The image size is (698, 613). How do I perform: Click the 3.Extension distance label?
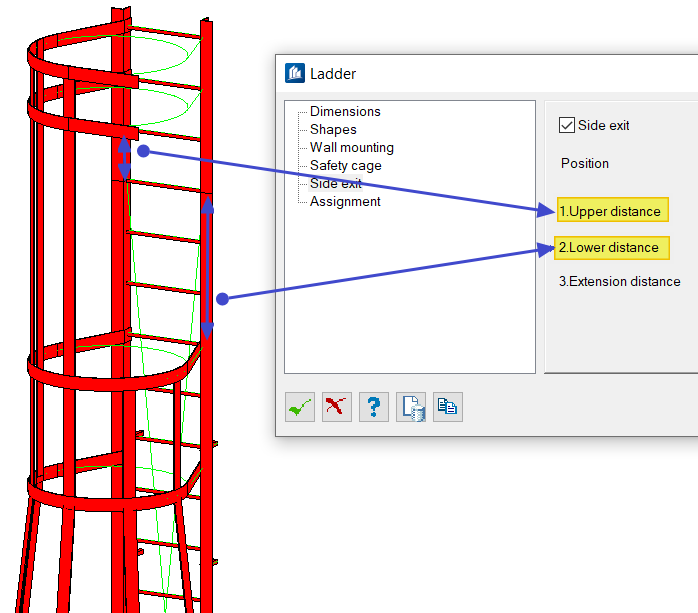click(620, 281)
